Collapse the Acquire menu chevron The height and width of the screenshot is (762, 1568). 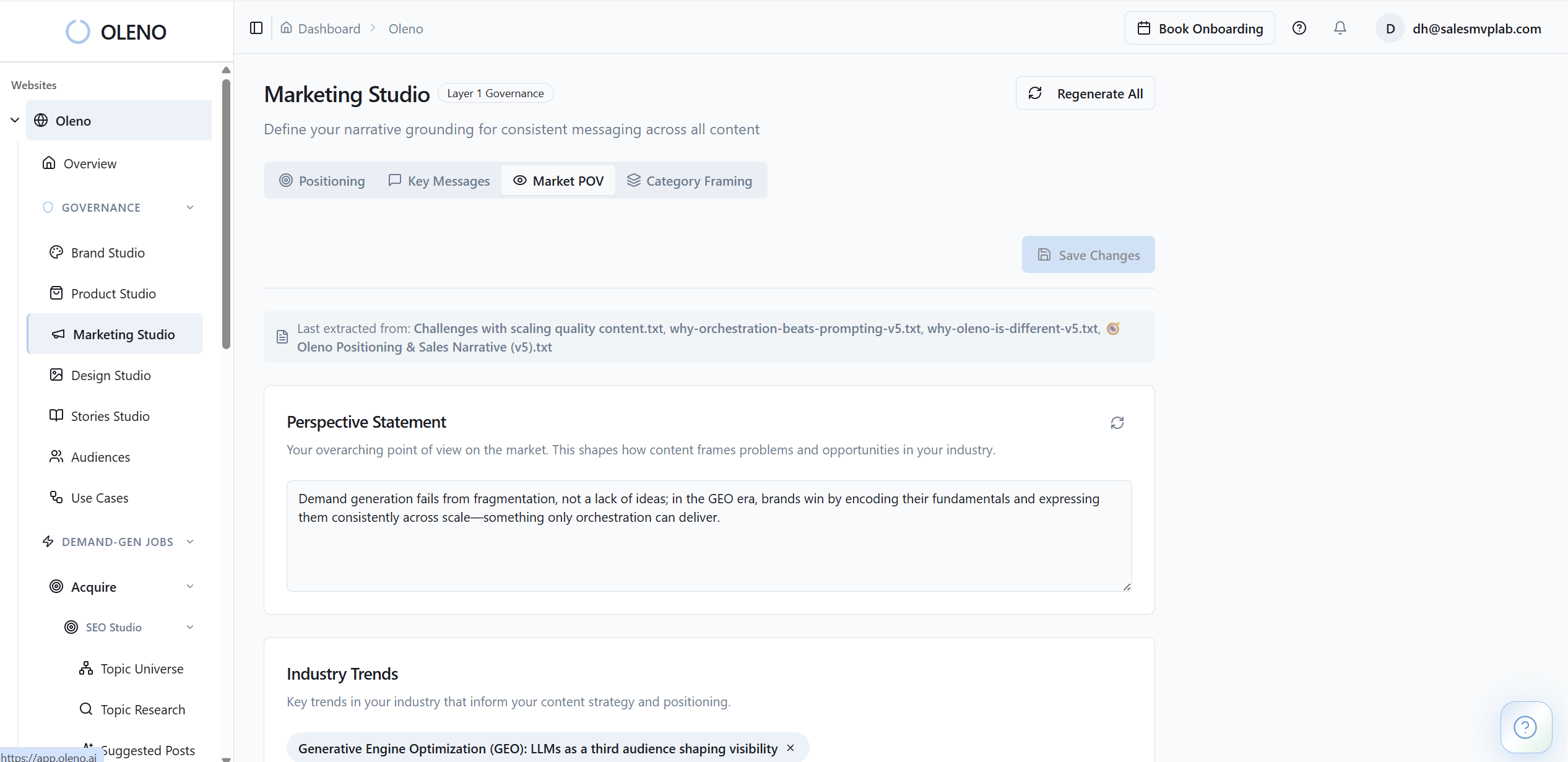(190, 586)
